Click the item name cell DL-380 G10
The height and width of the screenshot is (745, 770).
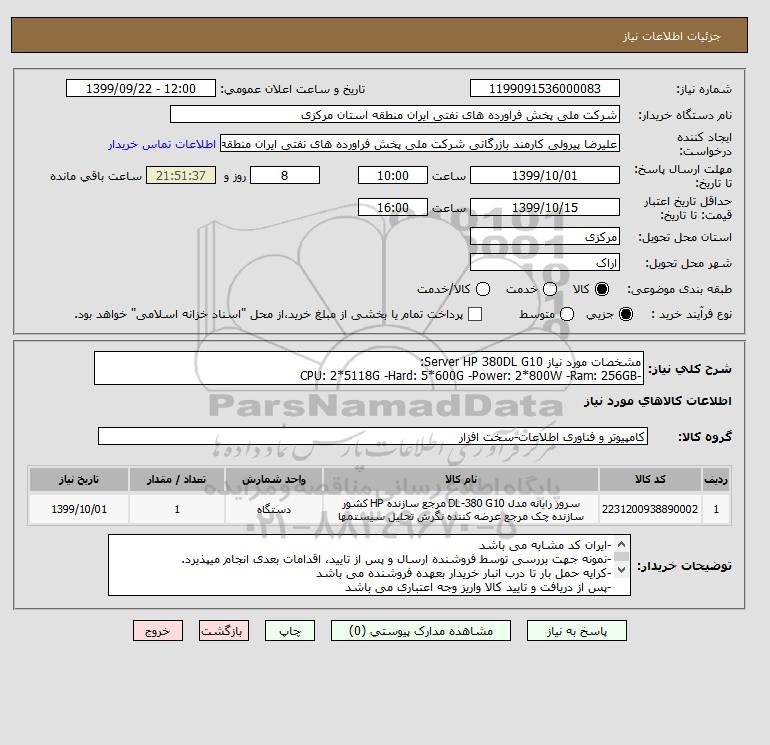(461, 509)
